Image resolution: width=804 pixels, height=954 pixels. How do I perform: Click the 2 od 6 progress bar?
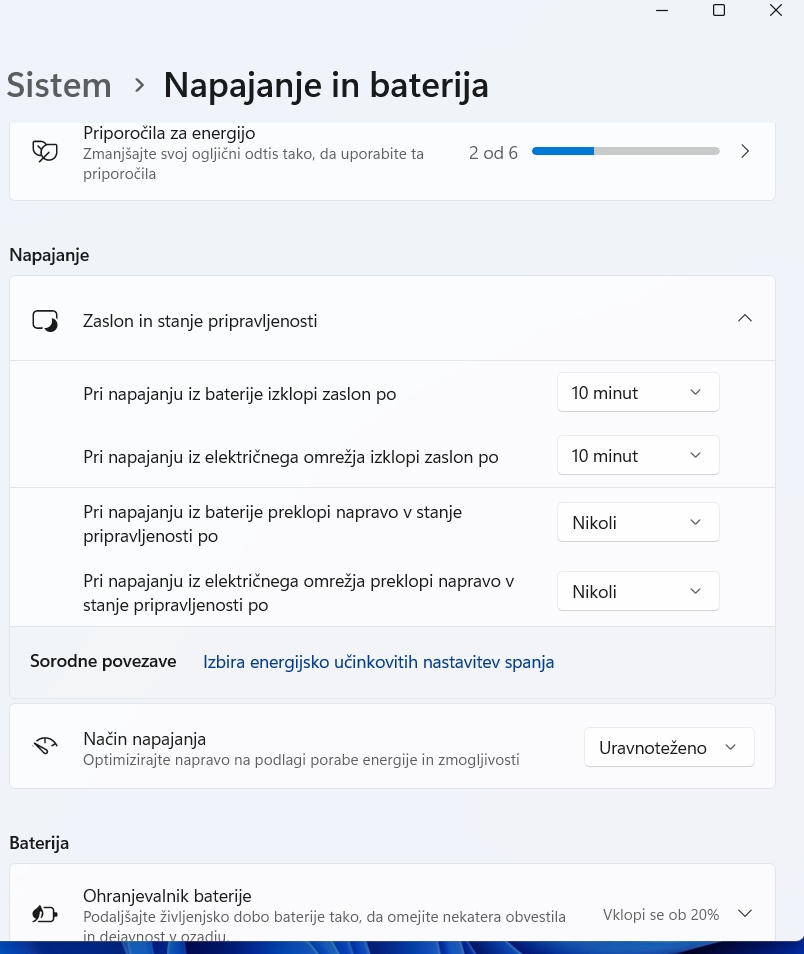pyautogui.click(x=626, y=151)
